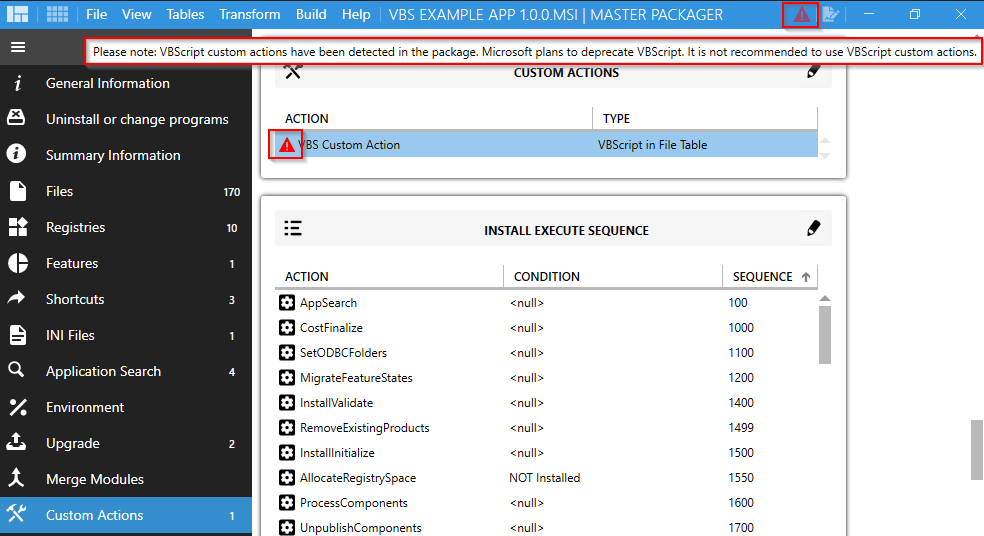The image size is (984, 536).
Task: Sort Custom Actions by TYPE column
Action: tap(705, 118)
